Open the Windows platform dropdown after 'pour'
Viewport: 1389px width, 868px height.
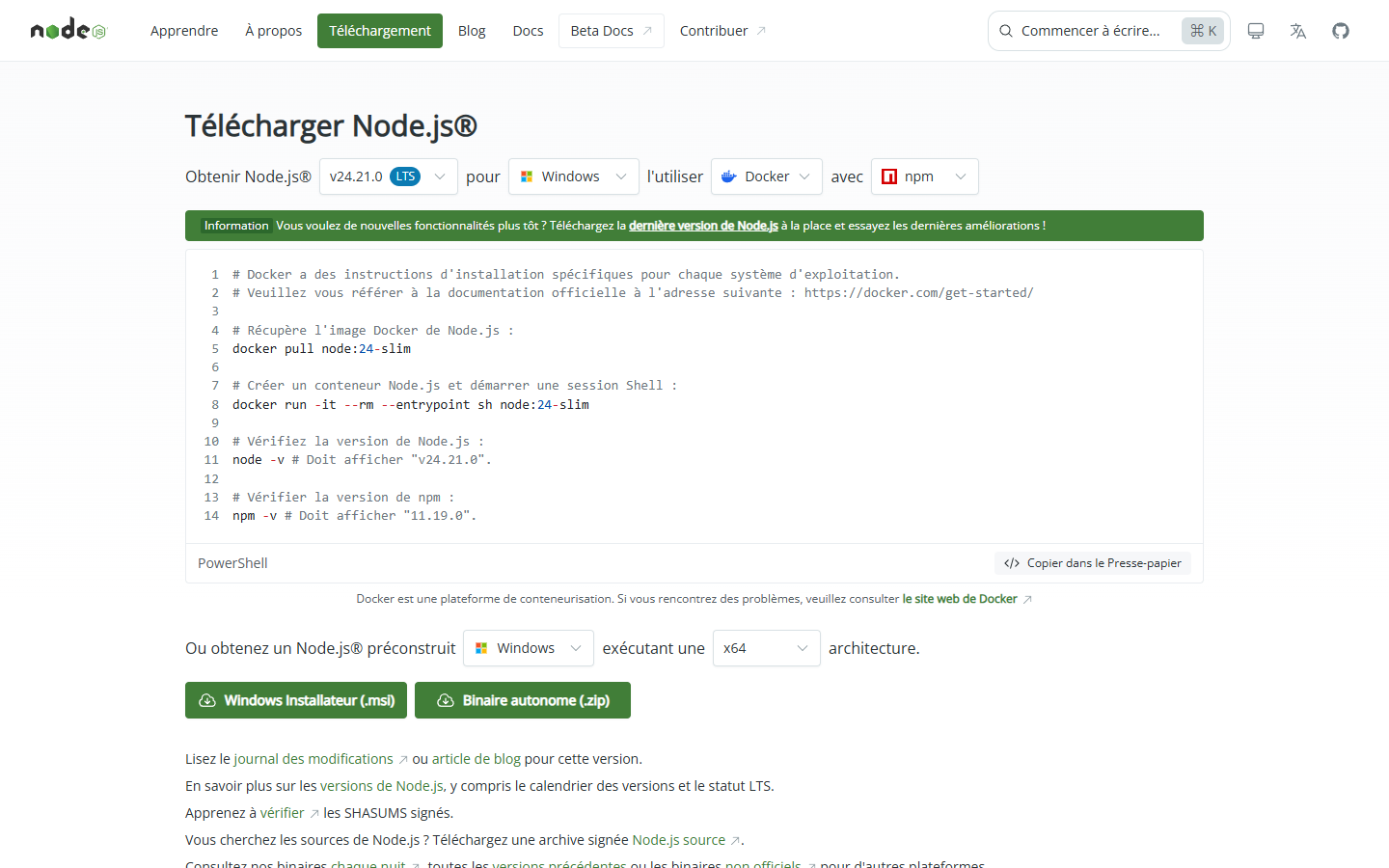click(x=574, y=176)
